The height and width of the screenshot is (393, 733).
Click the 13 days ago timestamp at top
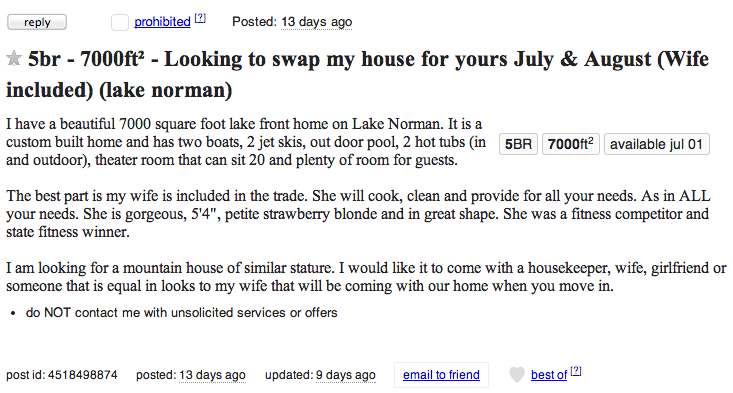coord(316,22)
